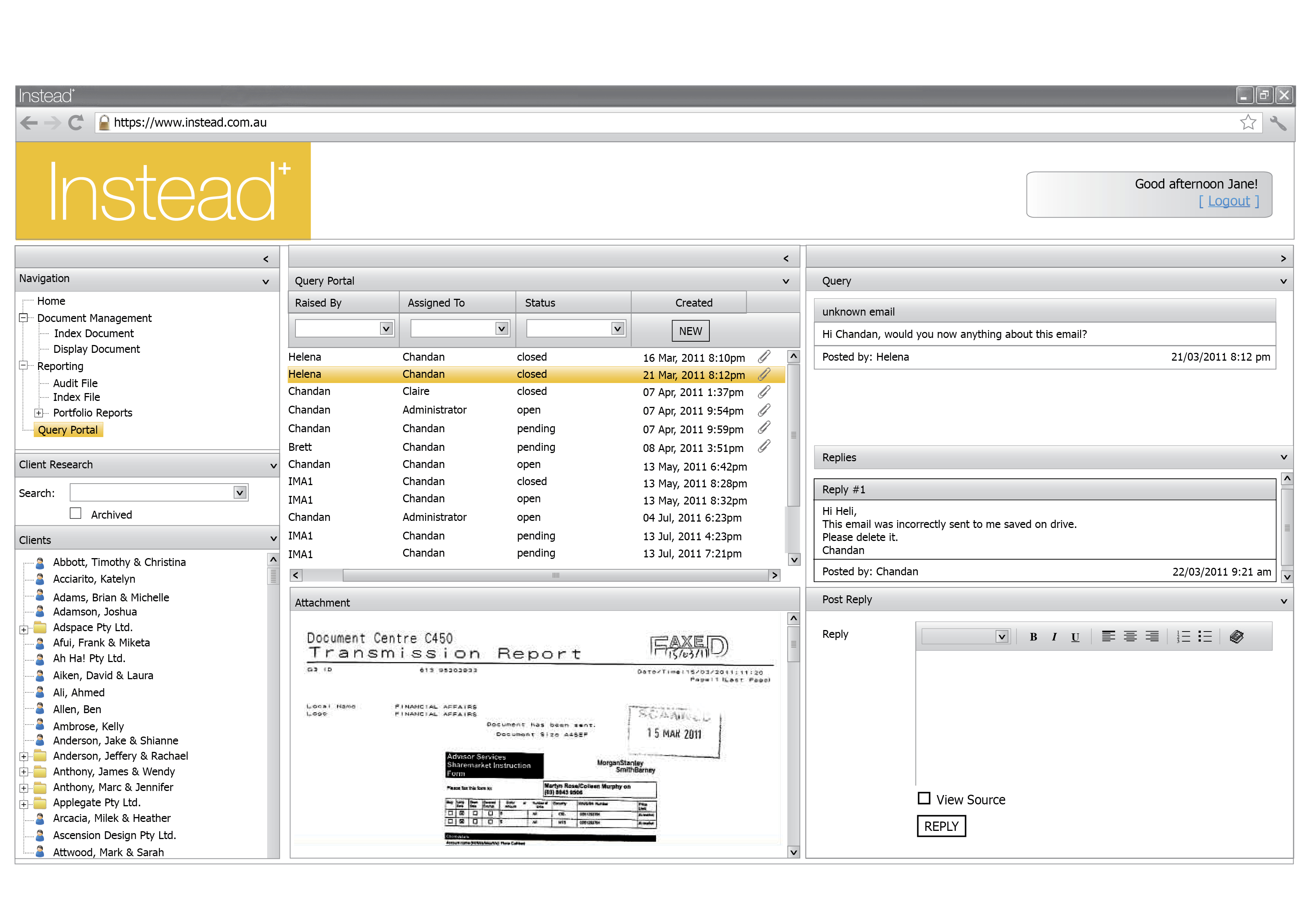This screenshot has height=924, width=1307.
Task: Check the View Source box
Action: pyautogui.click(x=924, y=799)
